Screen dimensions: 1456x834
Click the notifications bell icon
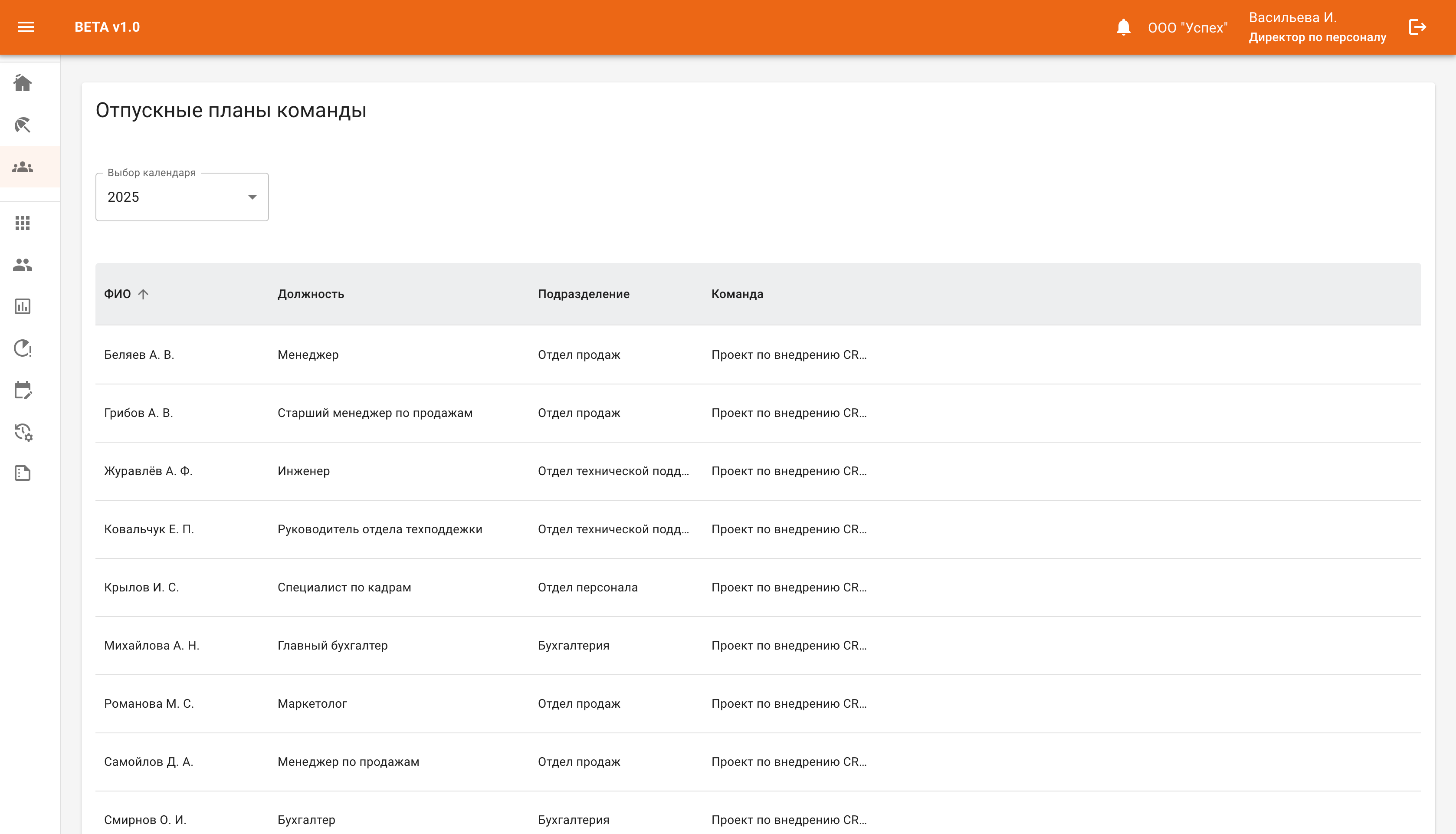1123,27
